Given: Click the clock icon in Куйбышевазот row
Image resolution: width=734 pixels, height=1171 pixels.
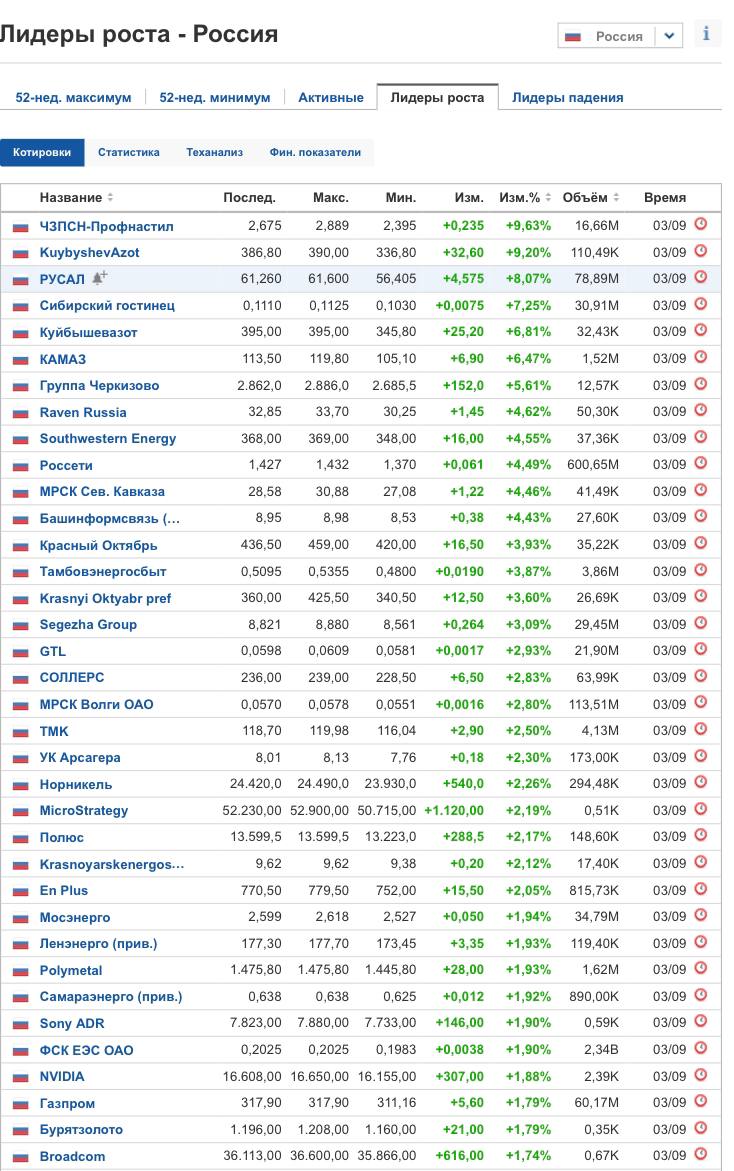Looking at the screenshot, I should (700, 330).
